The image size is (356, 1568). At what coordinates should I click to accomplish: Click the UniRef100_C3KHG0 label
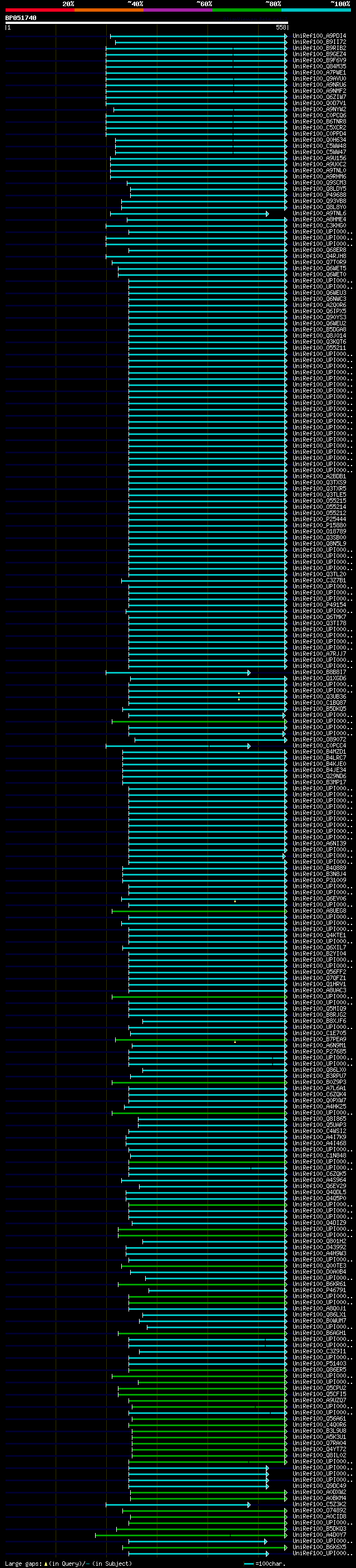click(319, 226)
